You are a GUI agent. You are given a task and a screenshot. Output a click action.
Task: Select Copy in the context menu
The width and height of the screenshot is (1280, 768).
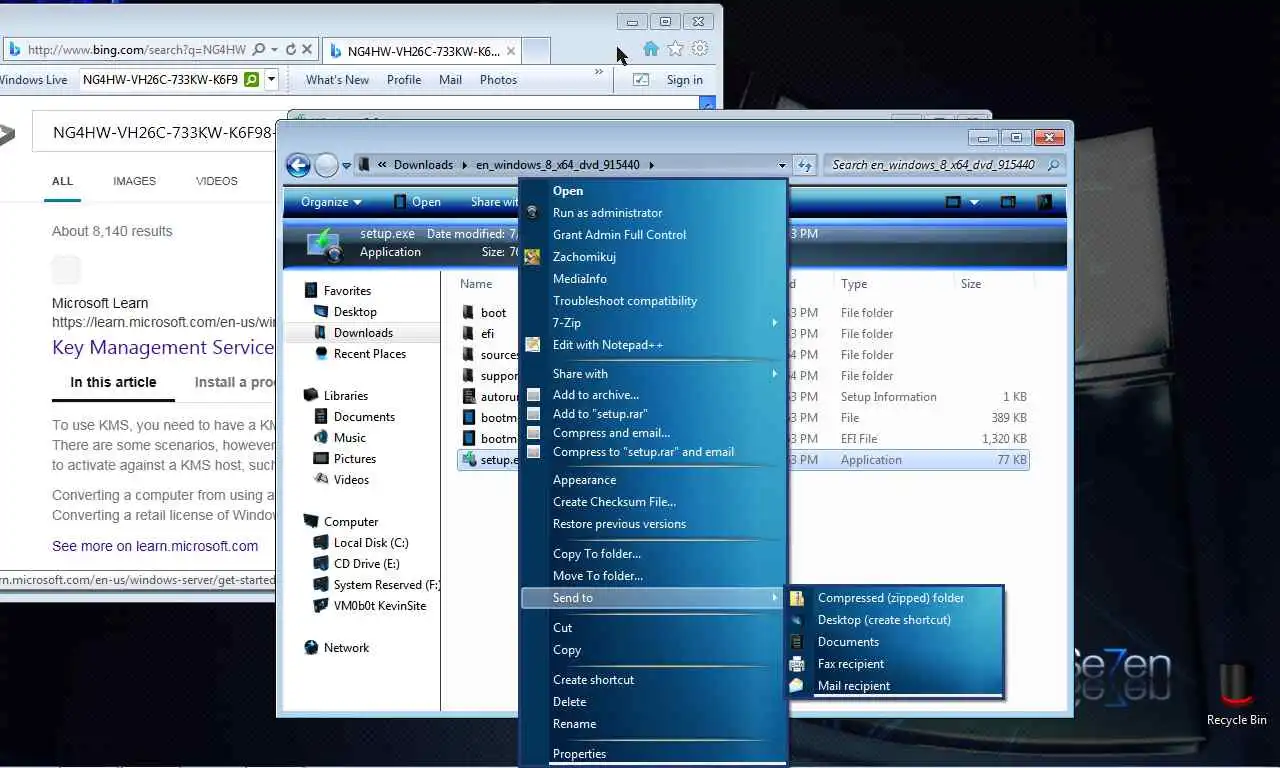[567, 650]
